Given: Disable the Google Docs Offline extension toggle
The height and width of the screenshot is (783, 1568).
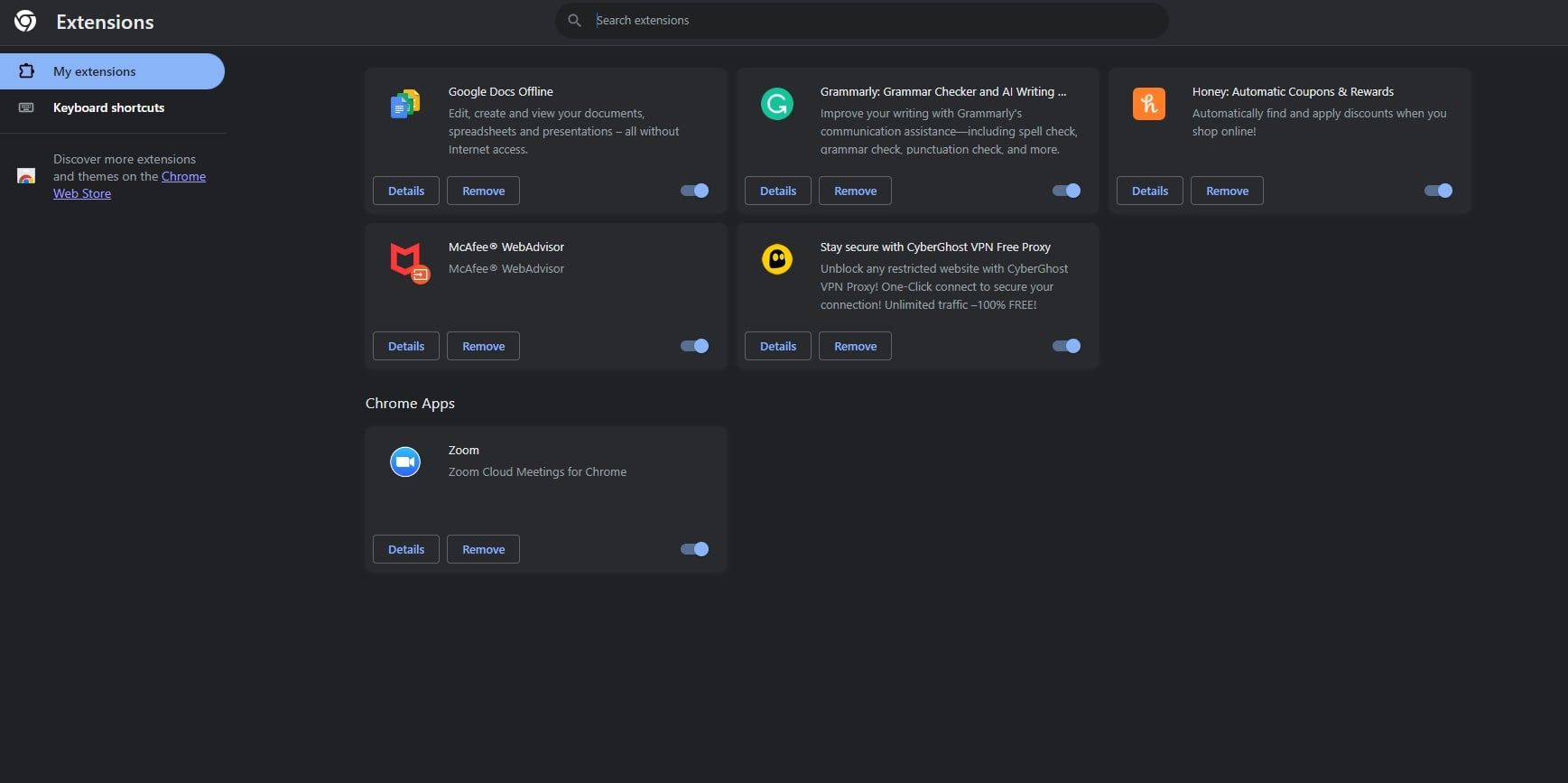Looking at the screenshot, I should coord(694,191).
